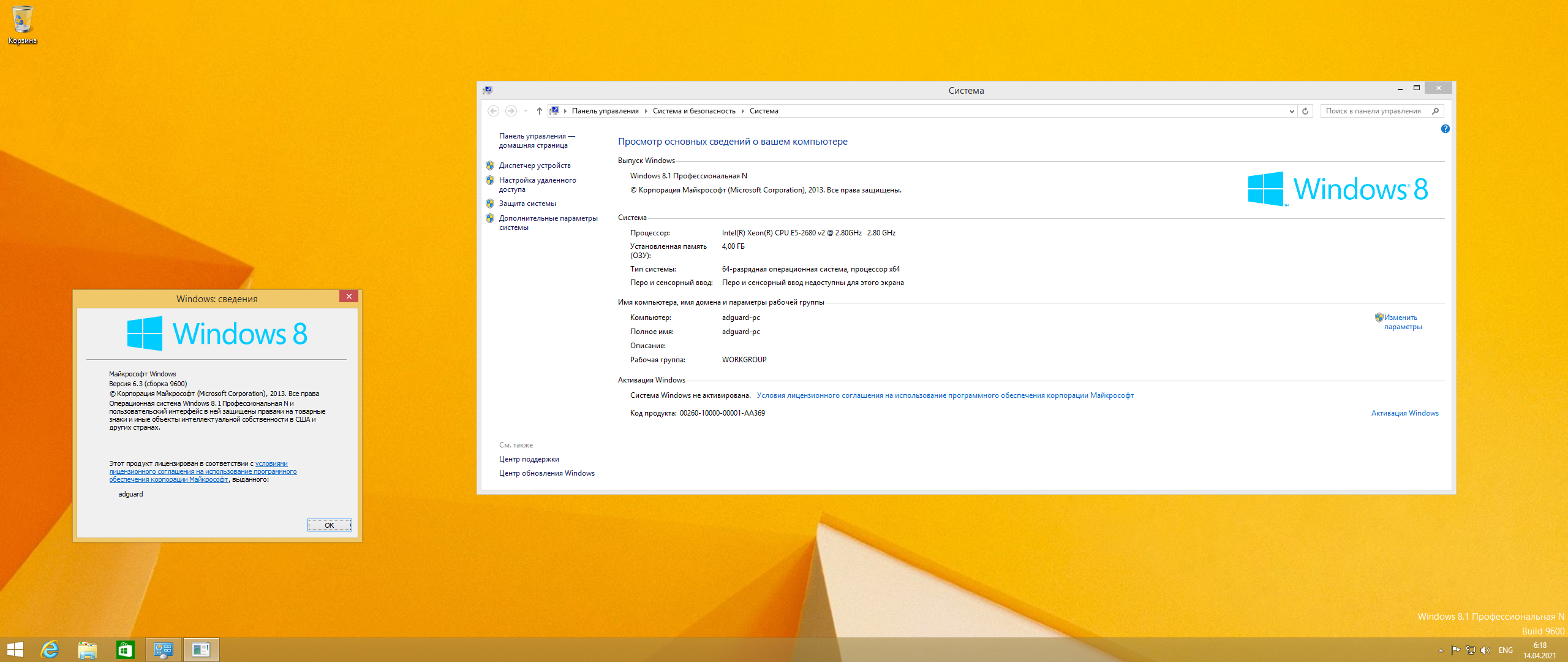Open Панель управления — домашняя страница
This screenshot has height=662, width=1568.
click(x=537, y=140)
